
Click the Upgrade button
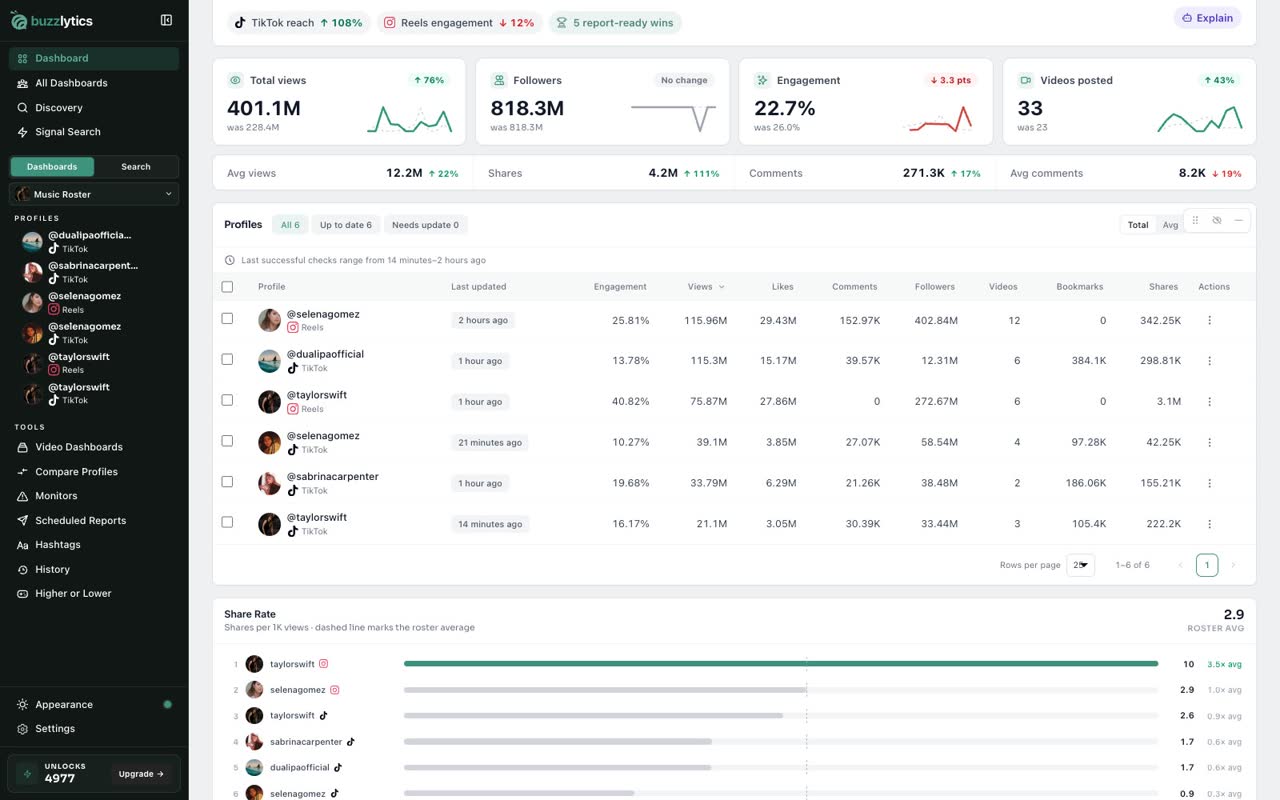point(141,774)
